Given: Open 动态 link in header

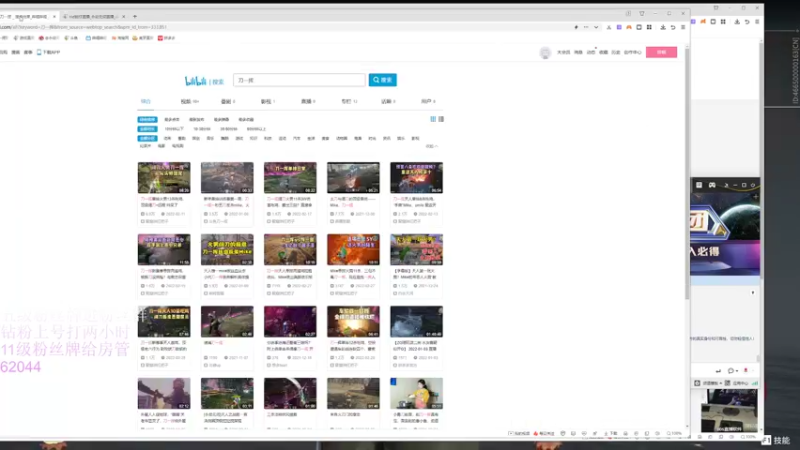Looking at the screenshot, I should point(591,53).
